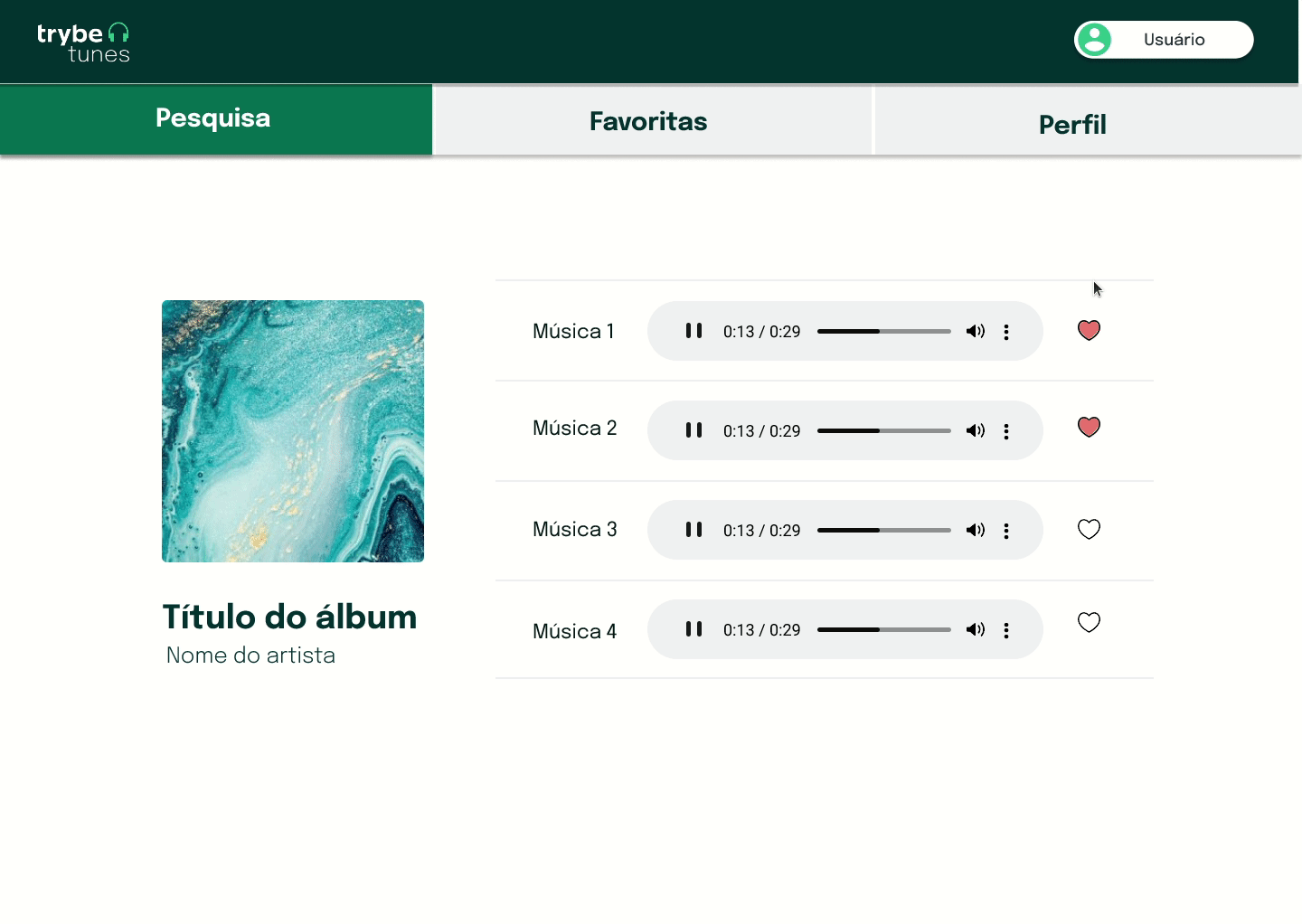Image resolution: width=1302 pixels, height=924 pixels.
Task: Open the options dropdown for Música 2
Action: coord(1006,430)
